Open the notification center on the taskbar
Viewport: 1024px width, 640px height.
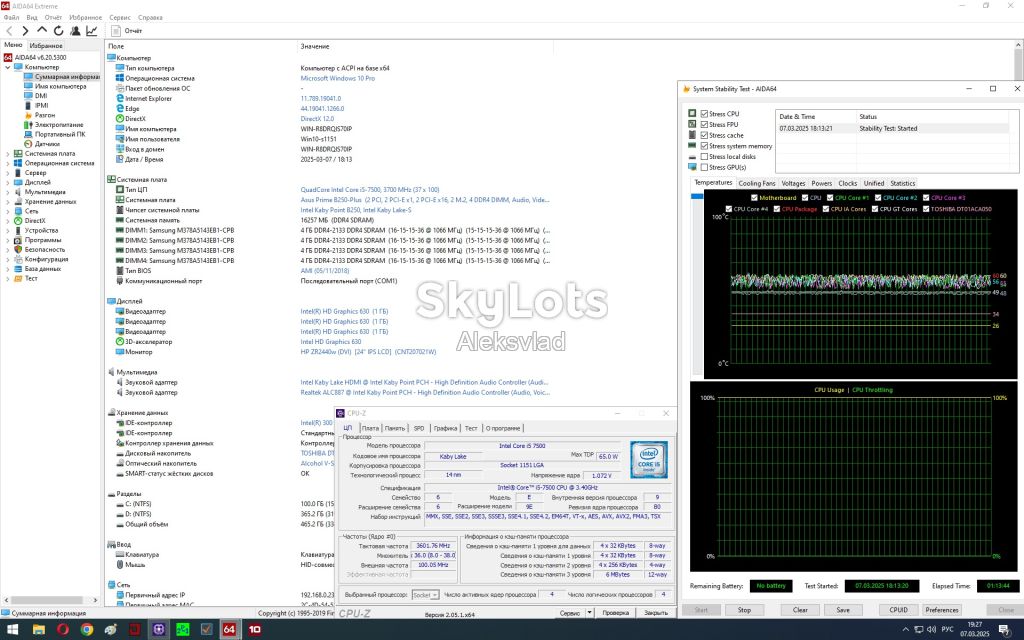pyautogui.click(x=1005, y=630)
